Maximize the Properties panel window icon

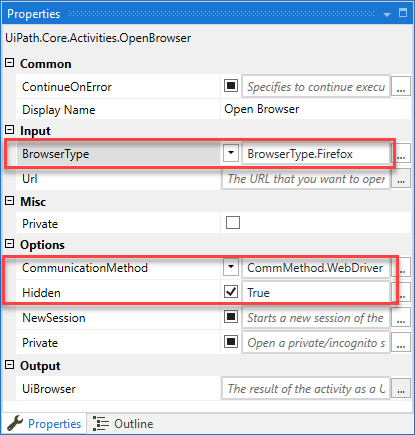point(403,13)
